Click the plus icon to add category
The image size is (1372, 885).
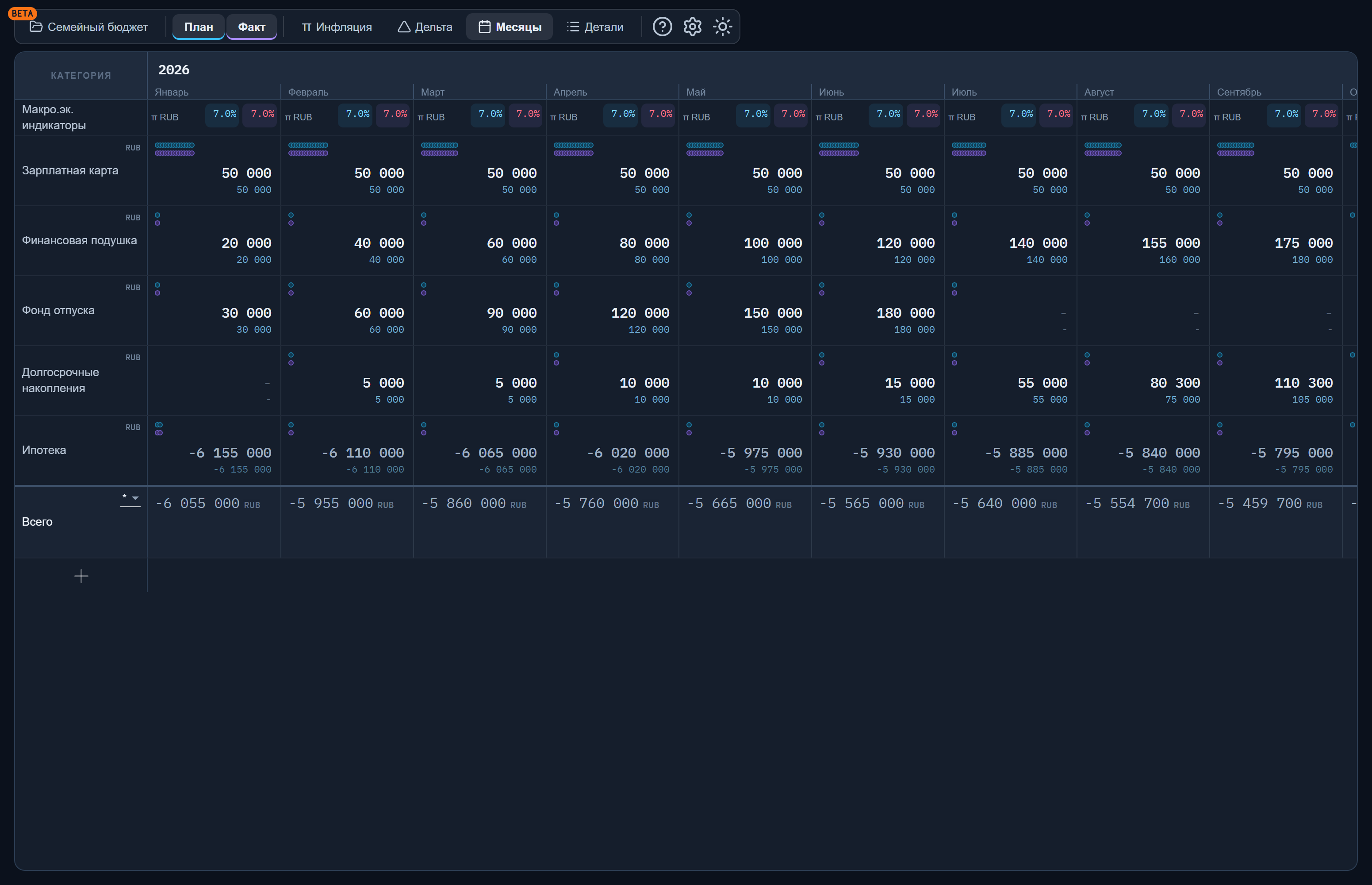click(x=81, y=576)
